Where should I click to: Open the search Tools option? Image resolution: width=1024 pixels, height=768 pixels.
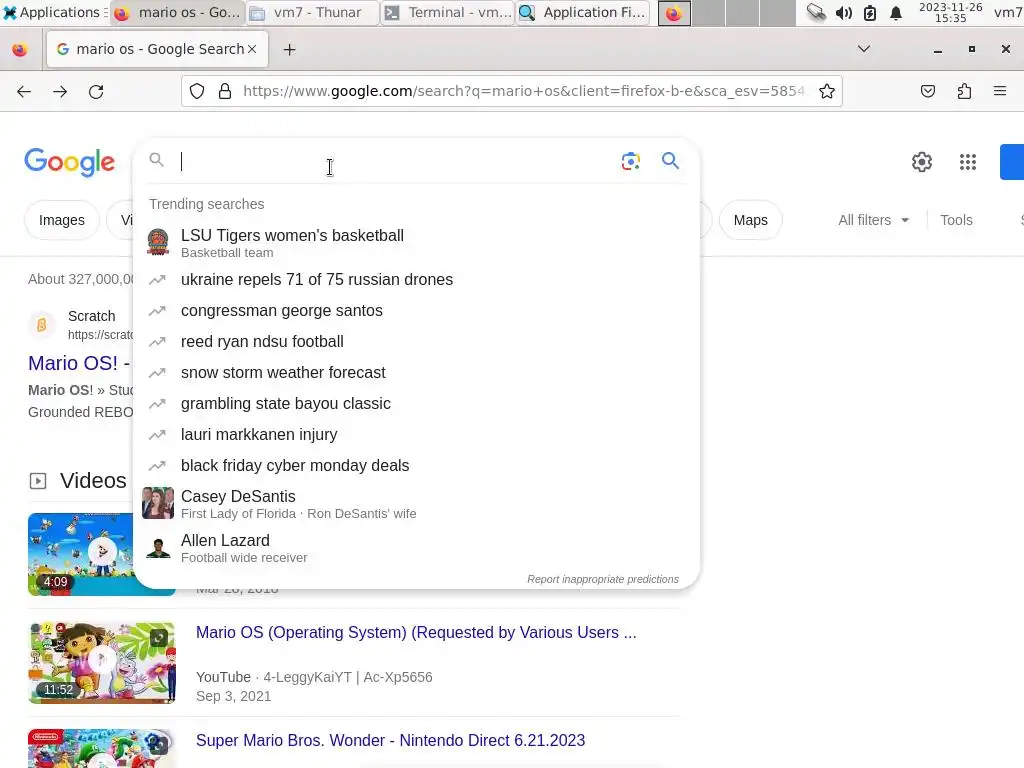tap(956, 220)
